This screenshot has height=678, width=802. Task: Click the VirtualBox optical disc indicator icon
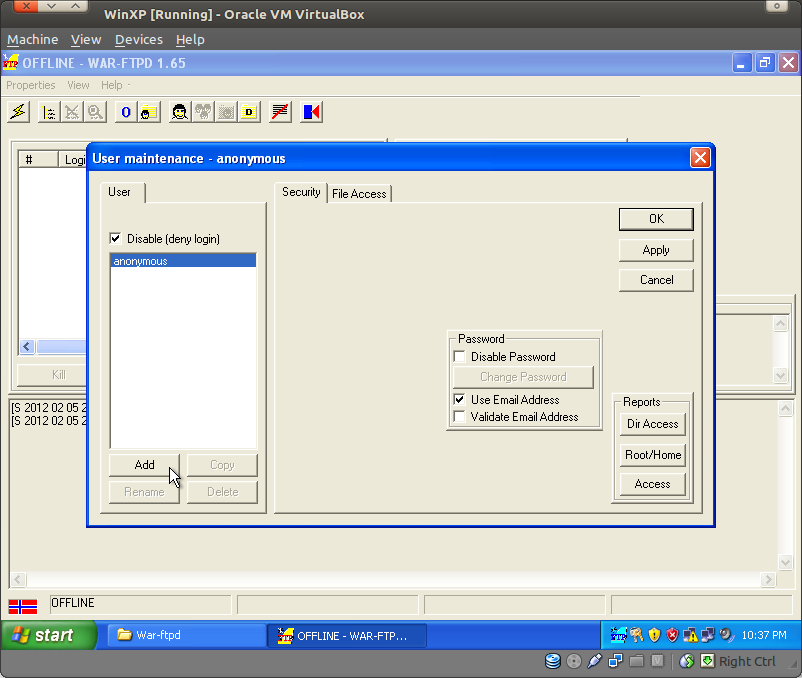tap(574, 661)
